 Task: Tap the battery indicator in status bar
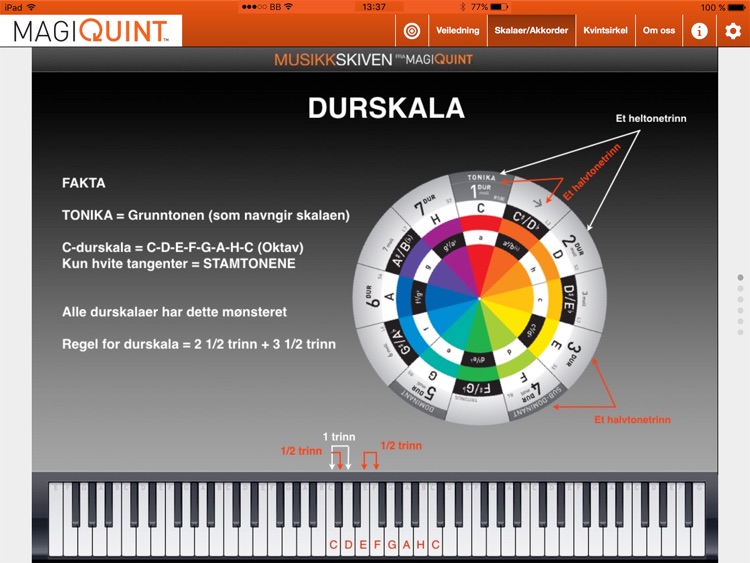(x=738, y=7)
